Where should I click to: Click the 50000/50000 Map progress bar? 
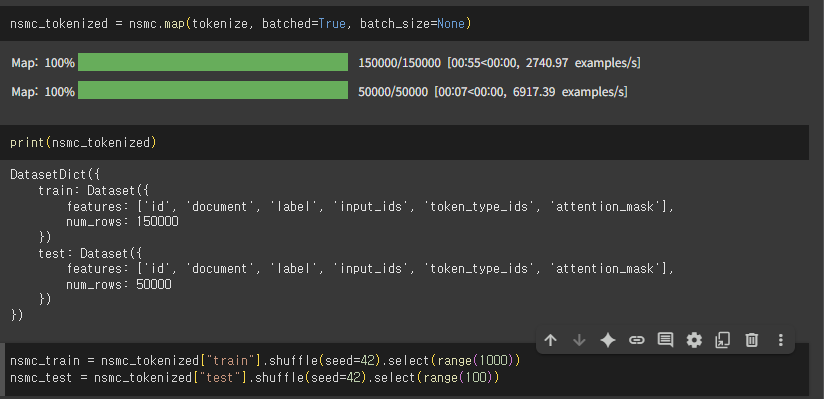(213, 90)
